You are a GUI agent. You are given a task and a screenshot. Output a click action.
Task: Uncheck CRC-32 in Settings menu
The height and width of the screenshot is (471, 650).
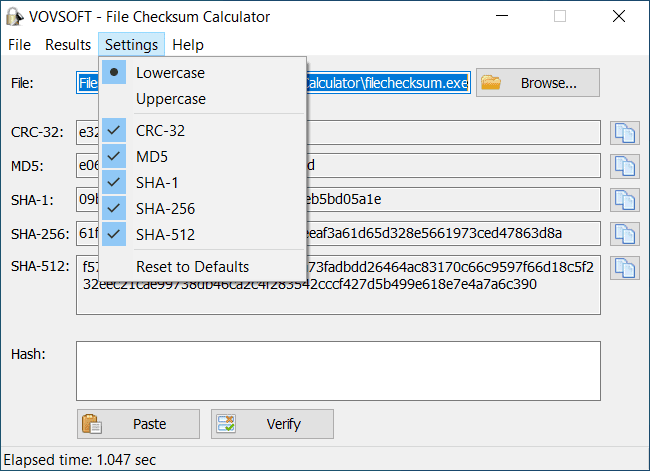(203, 131)
